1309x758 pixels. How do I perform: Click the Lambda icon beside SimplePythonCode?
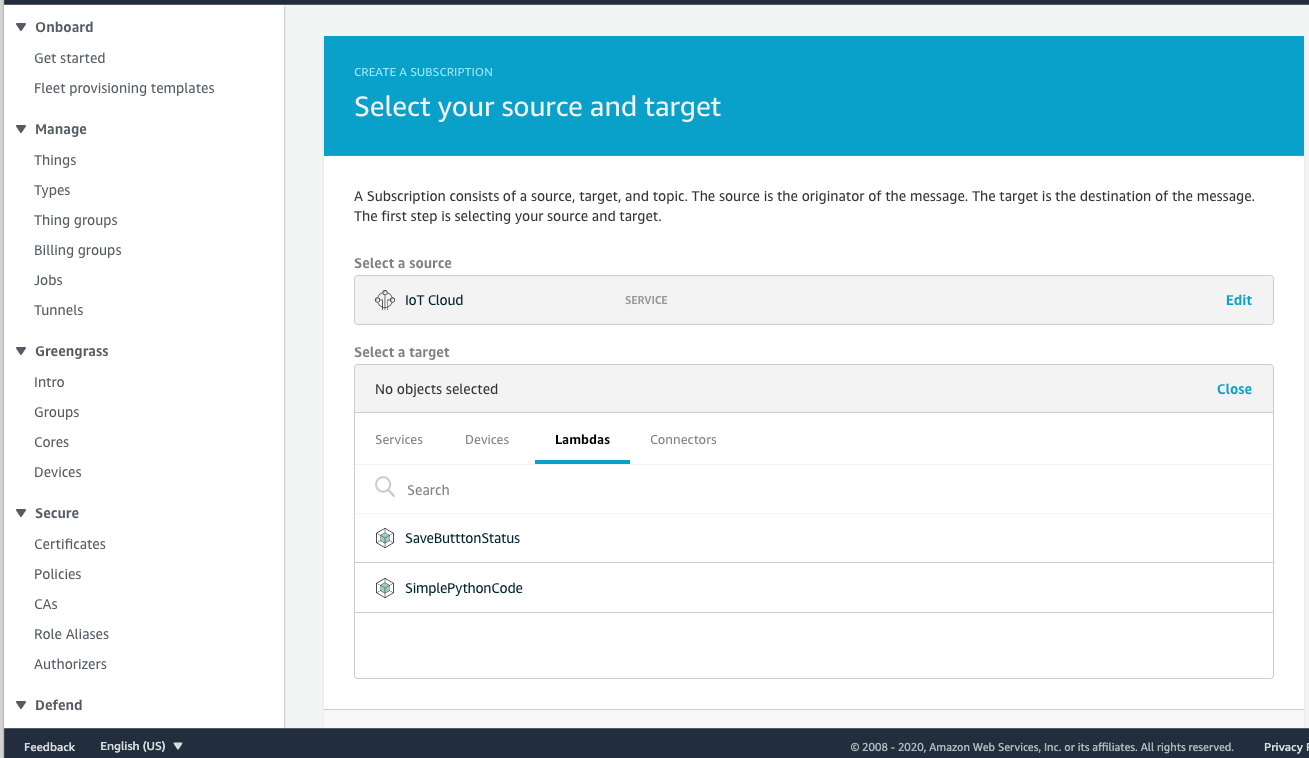coord(385,588)
